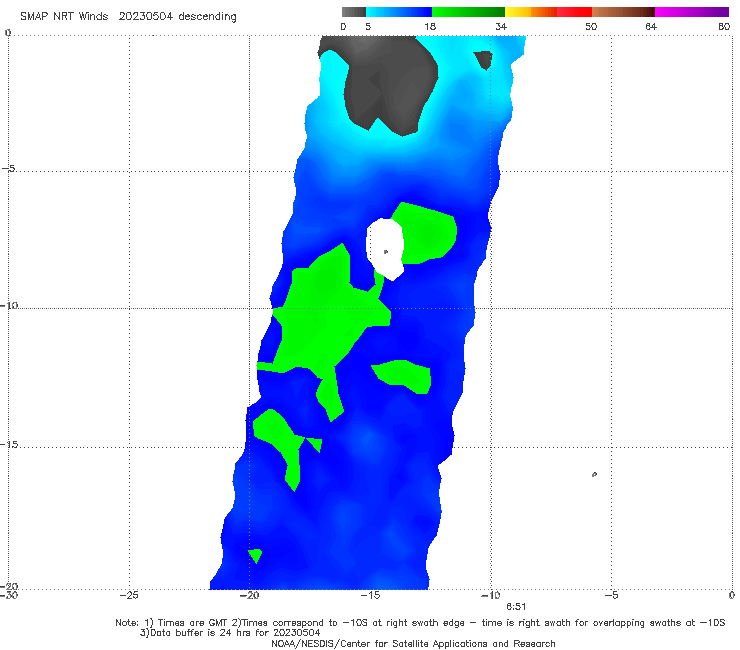The image size is (740, 650).
Task: Click the gray segment of the wind colorbar
Action: pos(354,12)
